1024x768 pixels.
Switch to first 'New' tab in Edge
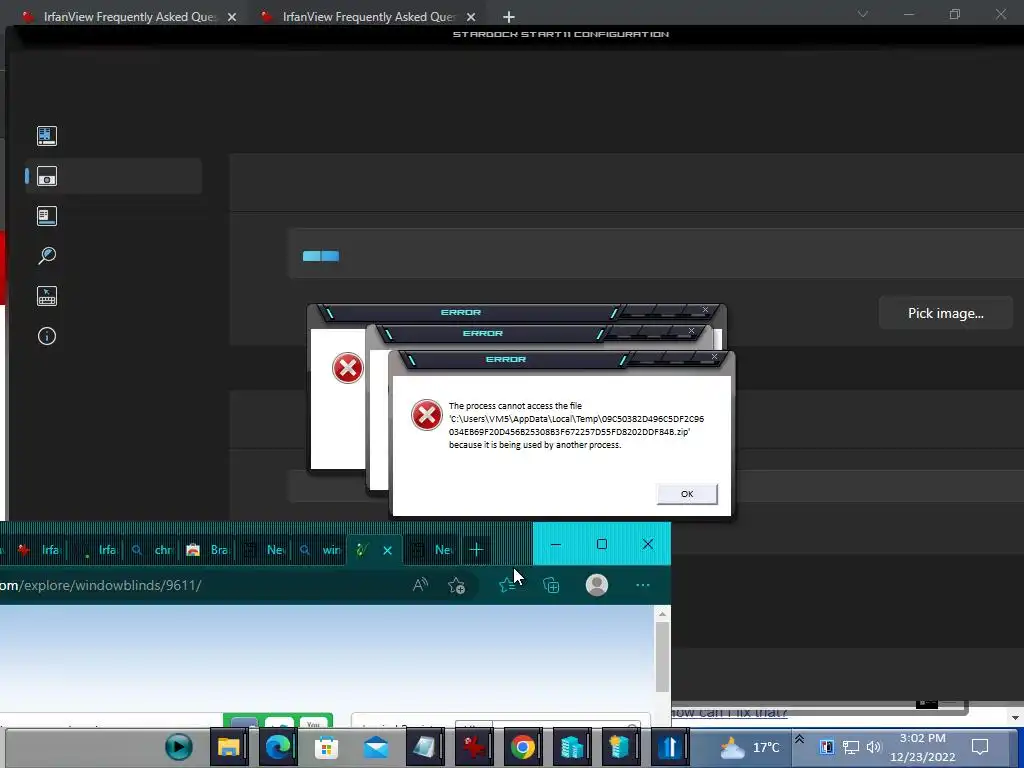click(264, 550)
